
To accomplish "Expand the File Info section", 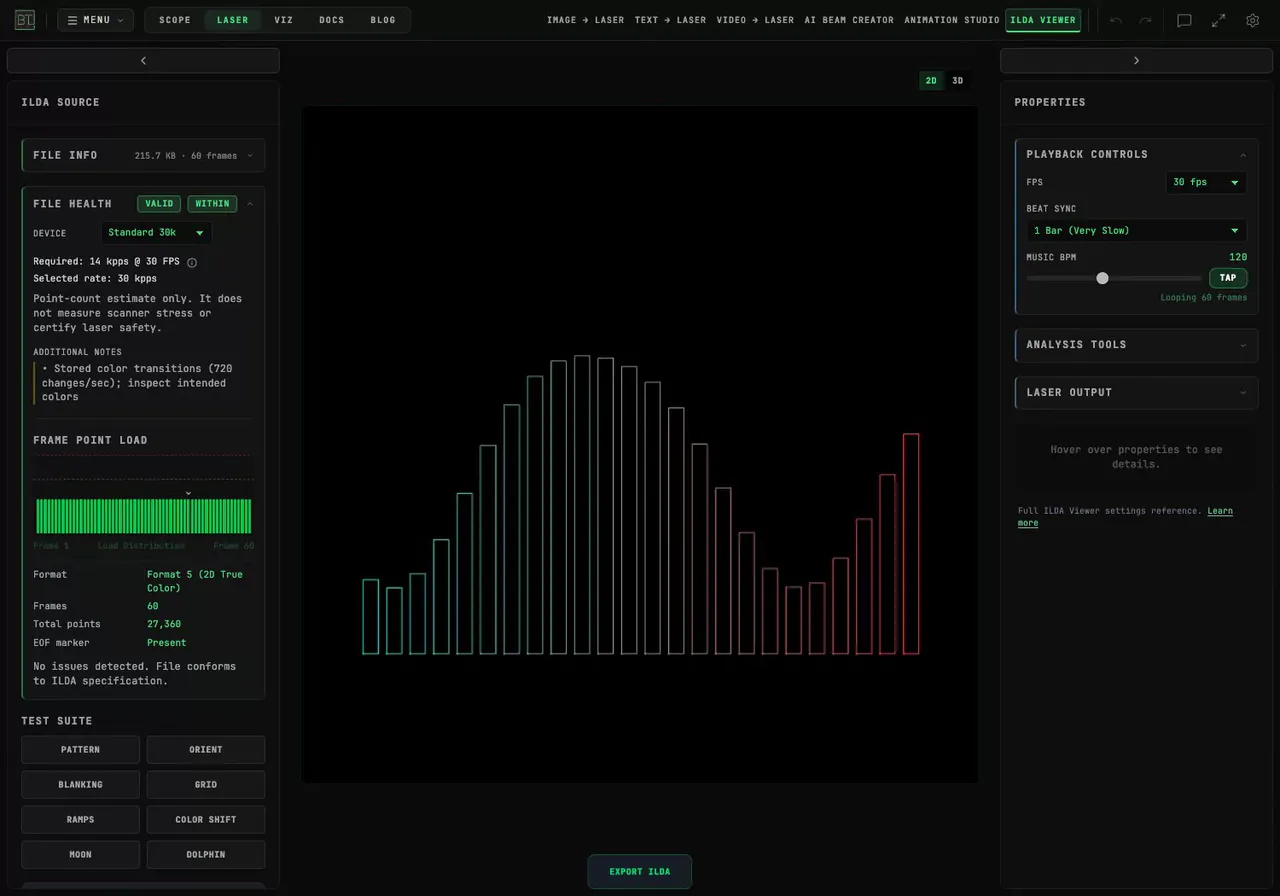I will (x=143, y=155).
